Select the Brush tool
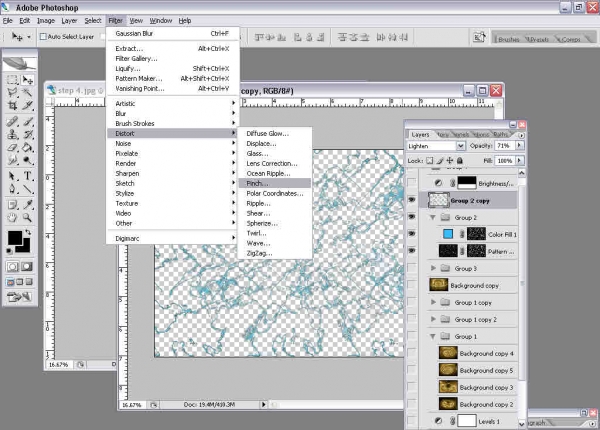Screen dimensions: 600x430 (28, 122)
